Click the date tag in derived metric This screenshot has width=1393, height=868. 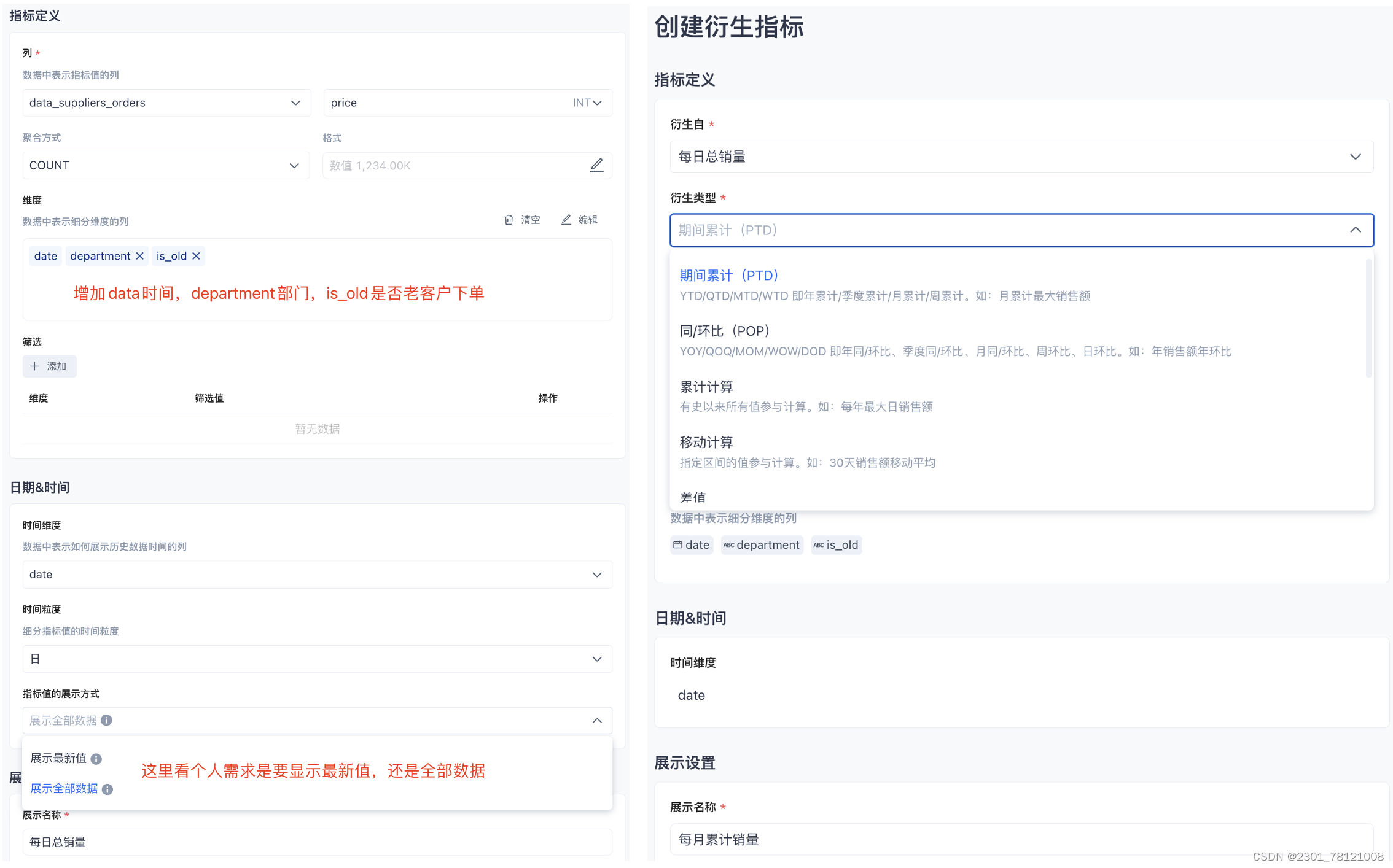692,544
